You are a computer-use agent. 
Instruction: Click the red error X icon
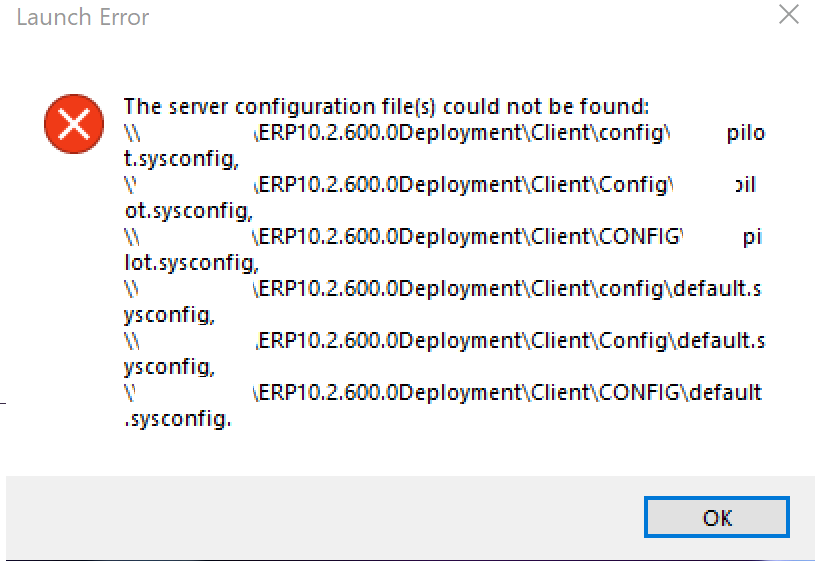74,124
